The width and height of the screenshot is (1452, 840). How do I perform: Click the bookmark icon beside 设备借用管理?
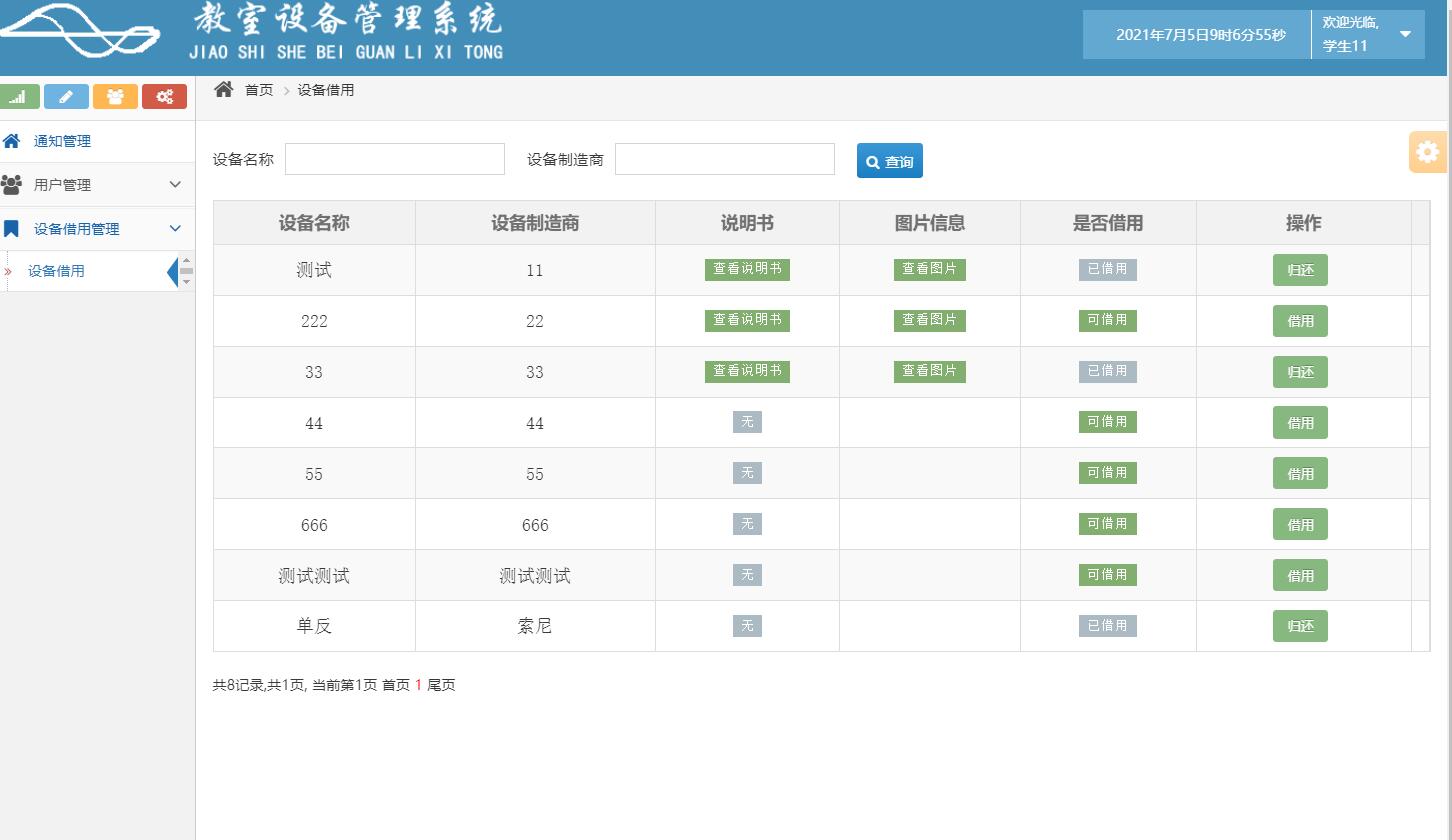tap(12, 228)
